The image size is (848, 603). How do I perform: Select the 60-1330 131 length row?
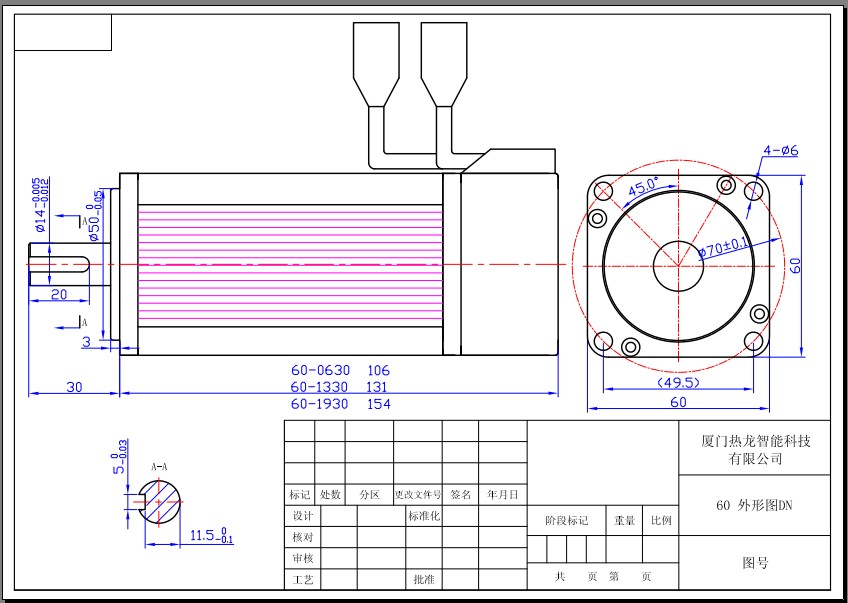pyautogui.click(x=340, y=387)
